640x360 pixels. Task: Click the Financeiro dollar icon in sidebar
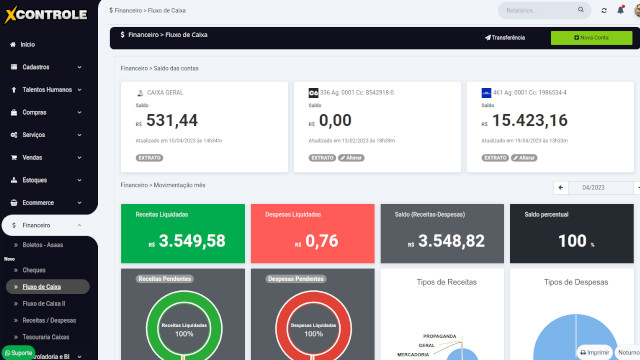click(14, 225)
